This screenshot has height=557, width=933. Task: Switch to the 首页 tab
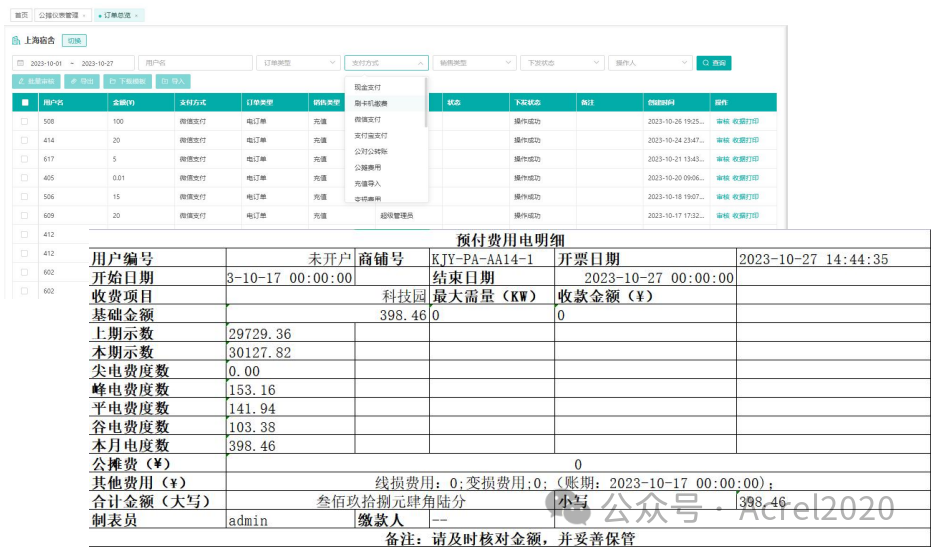point(21,15)
